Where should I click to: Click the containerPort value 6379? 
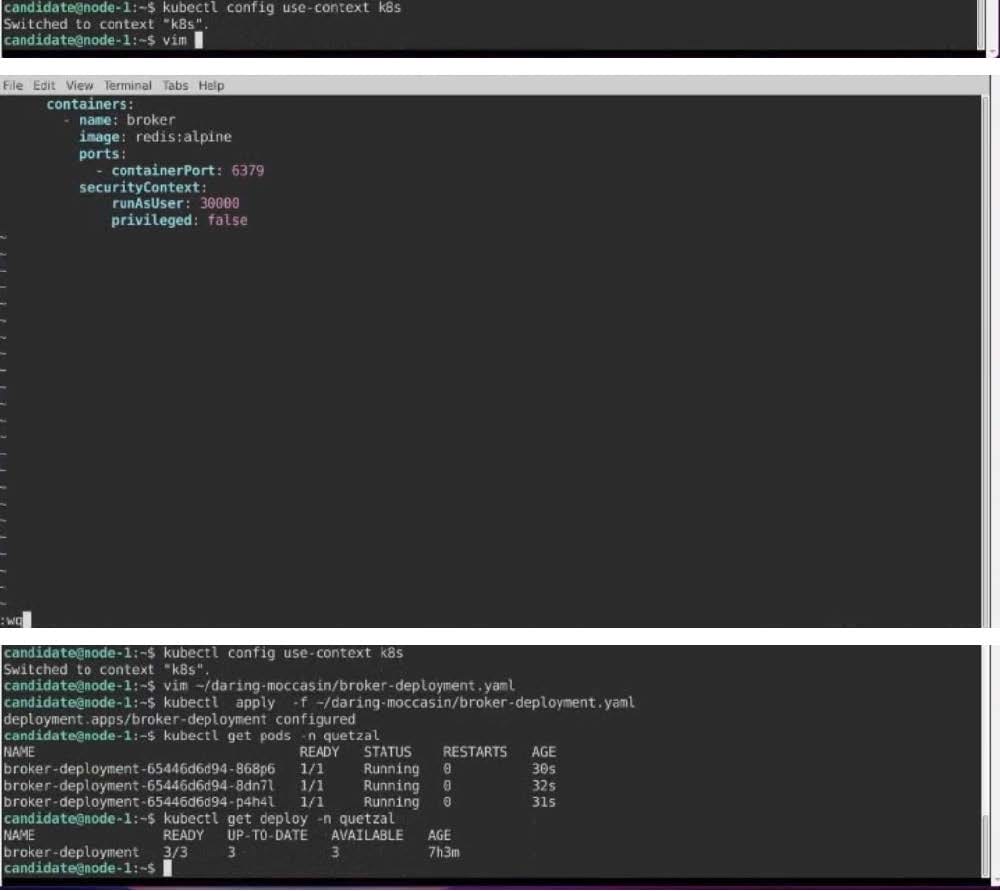[247, 171]
